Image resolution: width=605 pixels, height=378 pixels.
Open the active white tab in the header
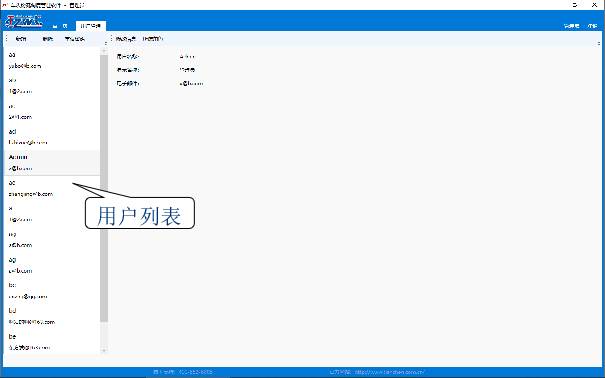click(91, 26)
